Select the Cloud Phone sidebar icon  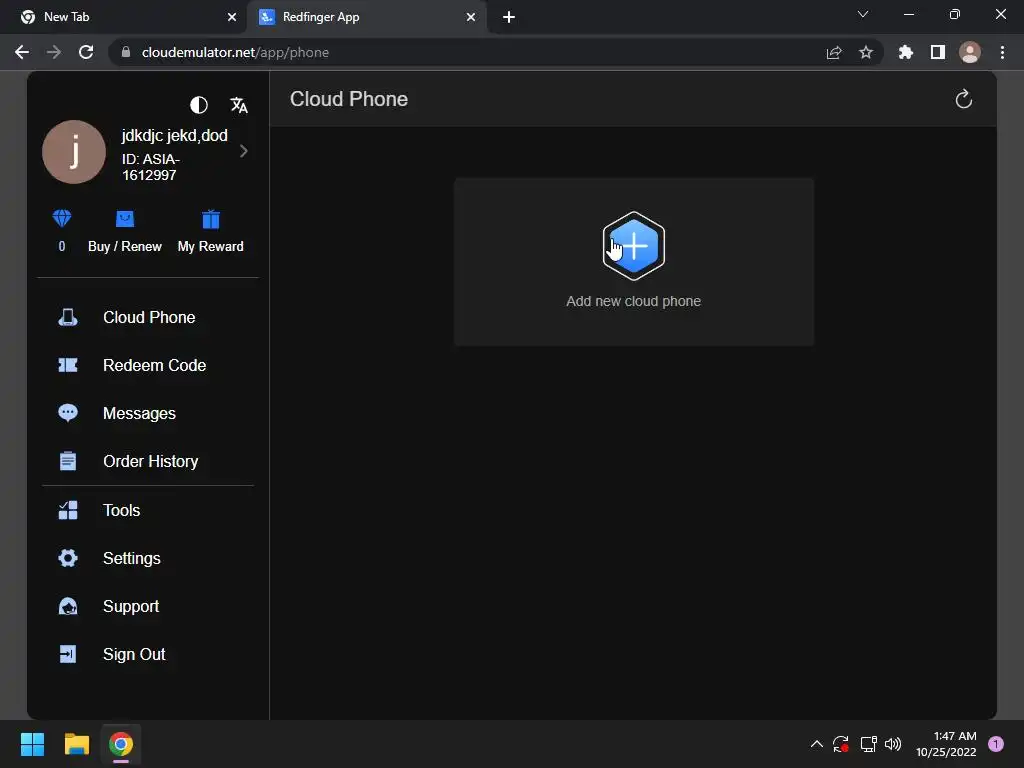pyautogui.click(x=68, y=317)
